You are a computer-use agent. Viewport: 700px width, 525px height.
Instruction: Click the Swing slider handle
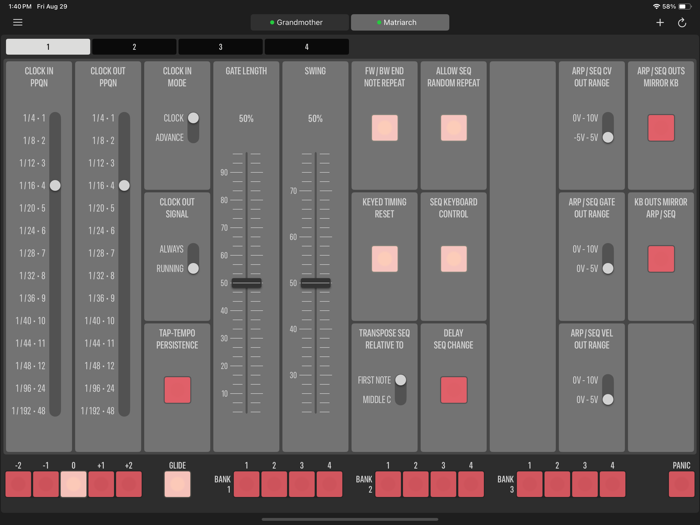pos(316,283)
